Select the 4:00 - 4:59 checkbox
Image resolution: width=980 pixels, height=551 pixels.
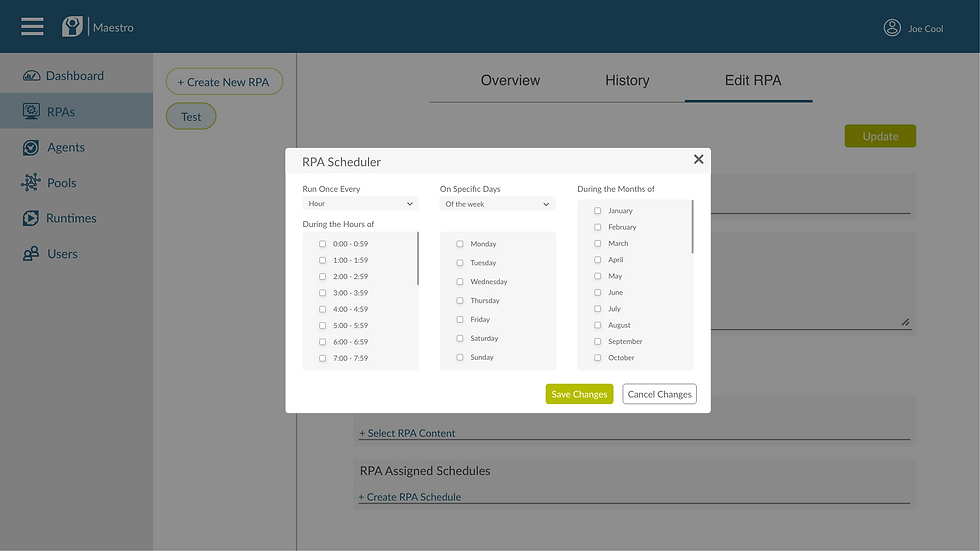point(322,309)
